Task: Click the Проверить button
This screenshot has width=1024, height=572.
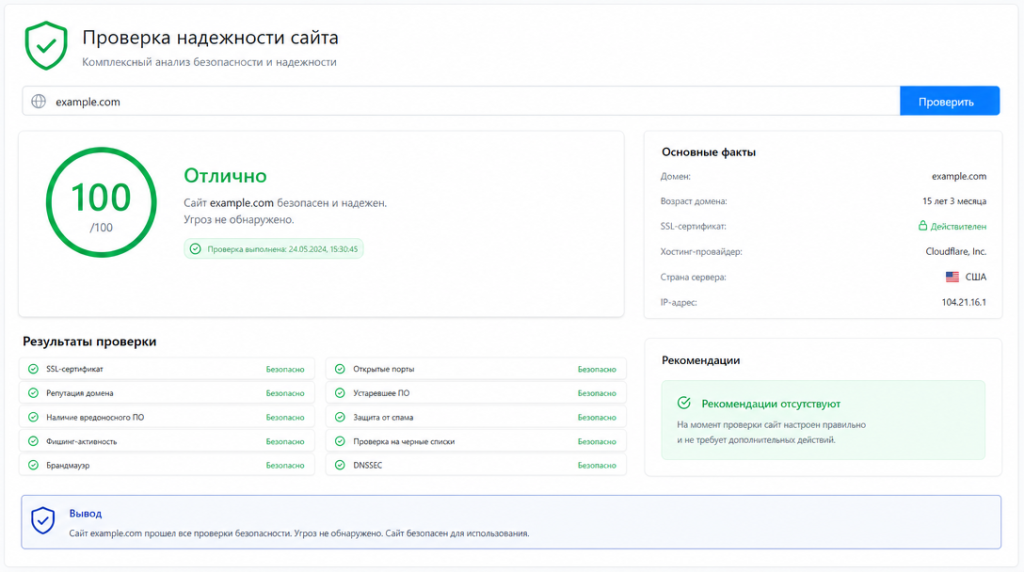Action: (950, 101)
